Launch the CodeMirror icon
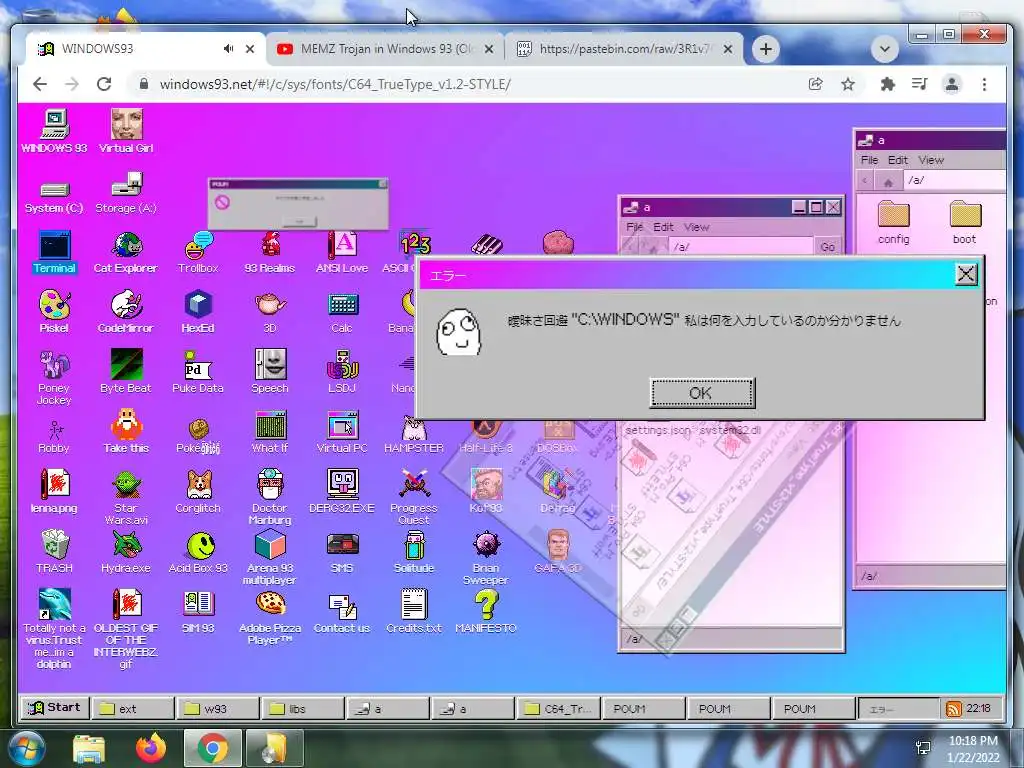Image resolution: width=1024 pixels, height=768 pixels. (x=126, y=312)
